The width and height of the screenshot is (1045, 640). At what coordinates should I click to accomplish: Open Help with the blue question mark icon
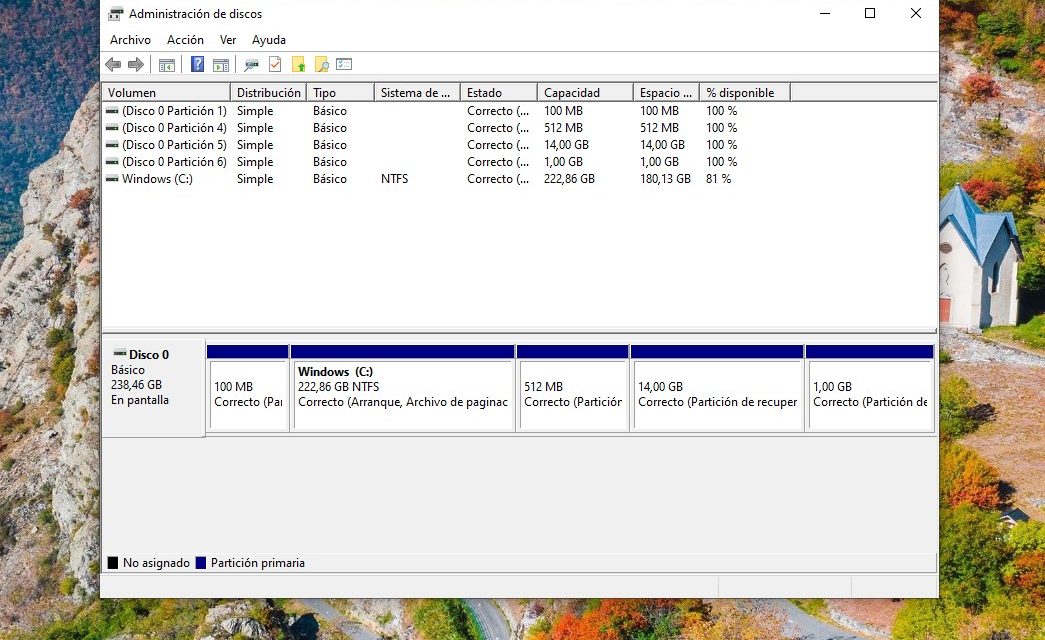click(x=197, y=65)
